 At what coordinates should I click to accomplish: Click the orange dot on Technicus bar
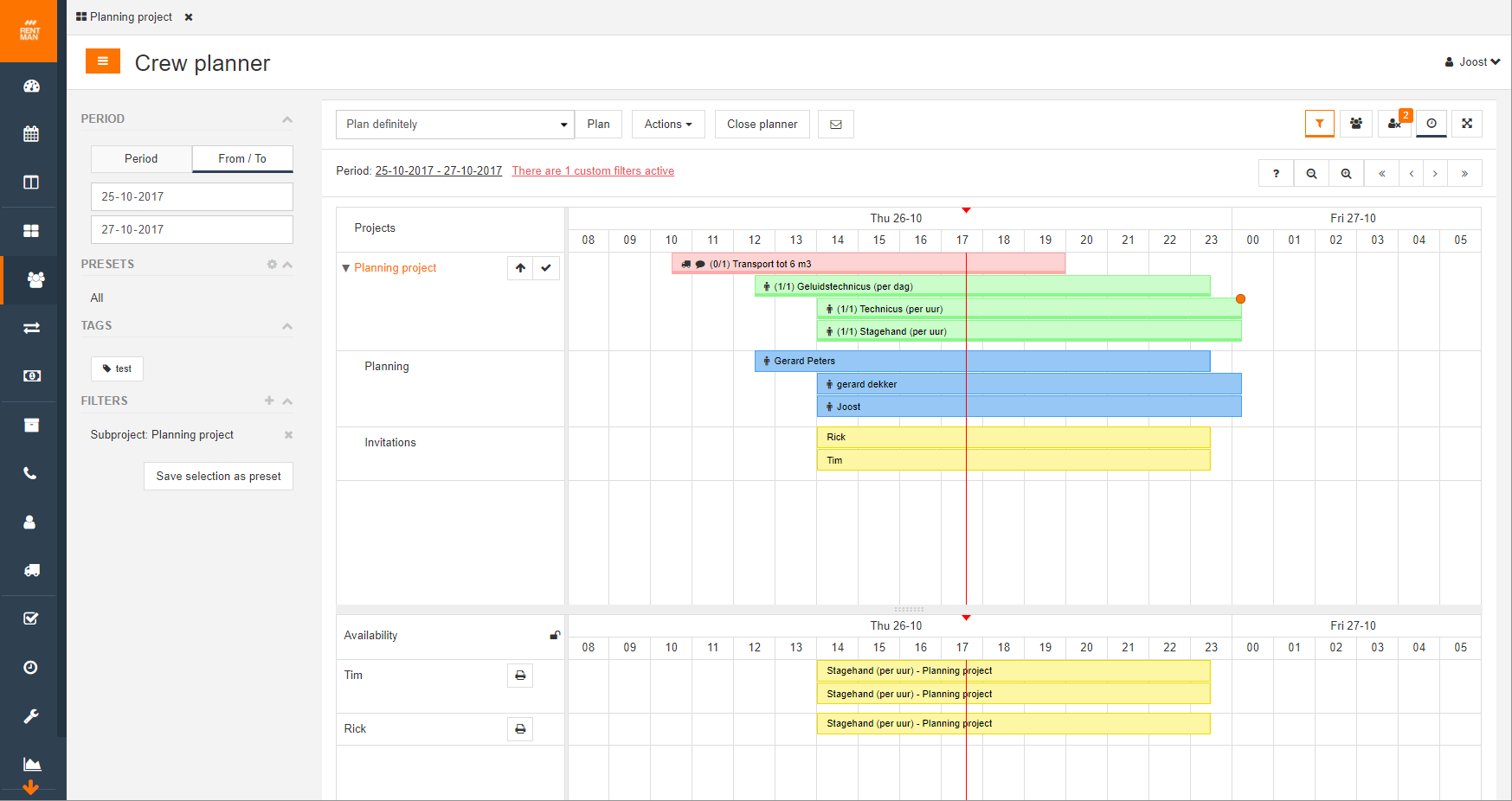pos(1240,298)
